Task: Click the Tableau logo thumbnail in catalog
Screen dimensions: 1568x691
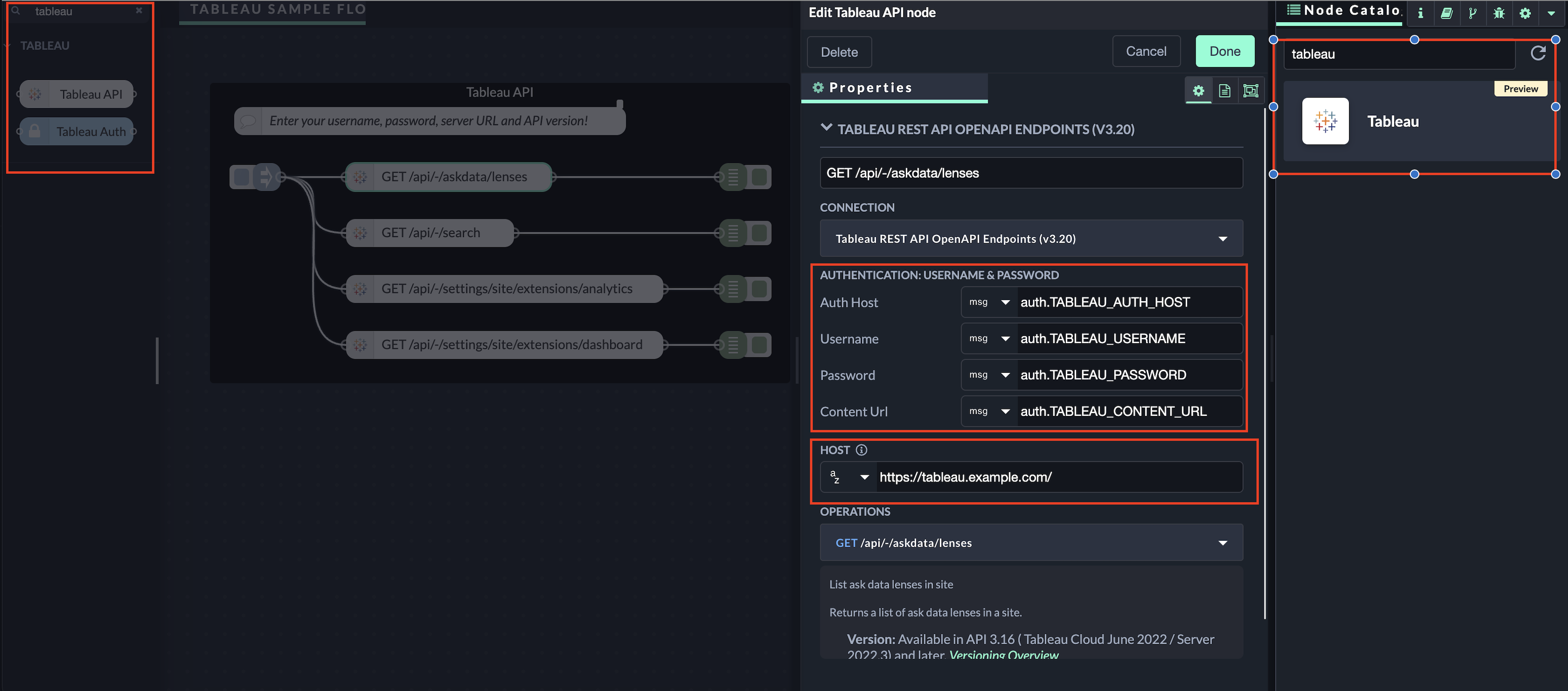Action: (1325, 121)
